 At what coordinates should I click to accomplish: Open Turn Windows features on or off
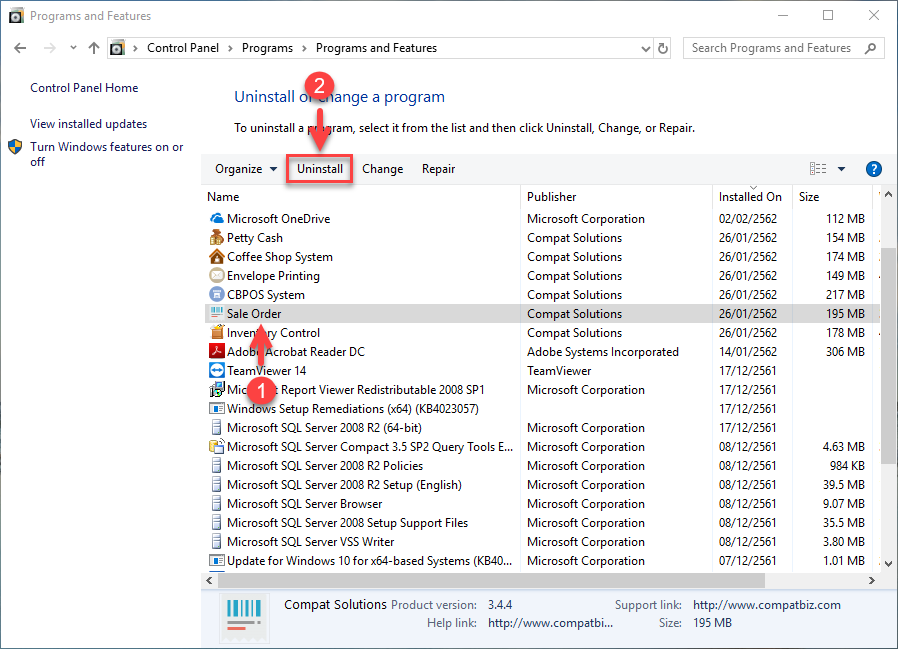(107, 154)
